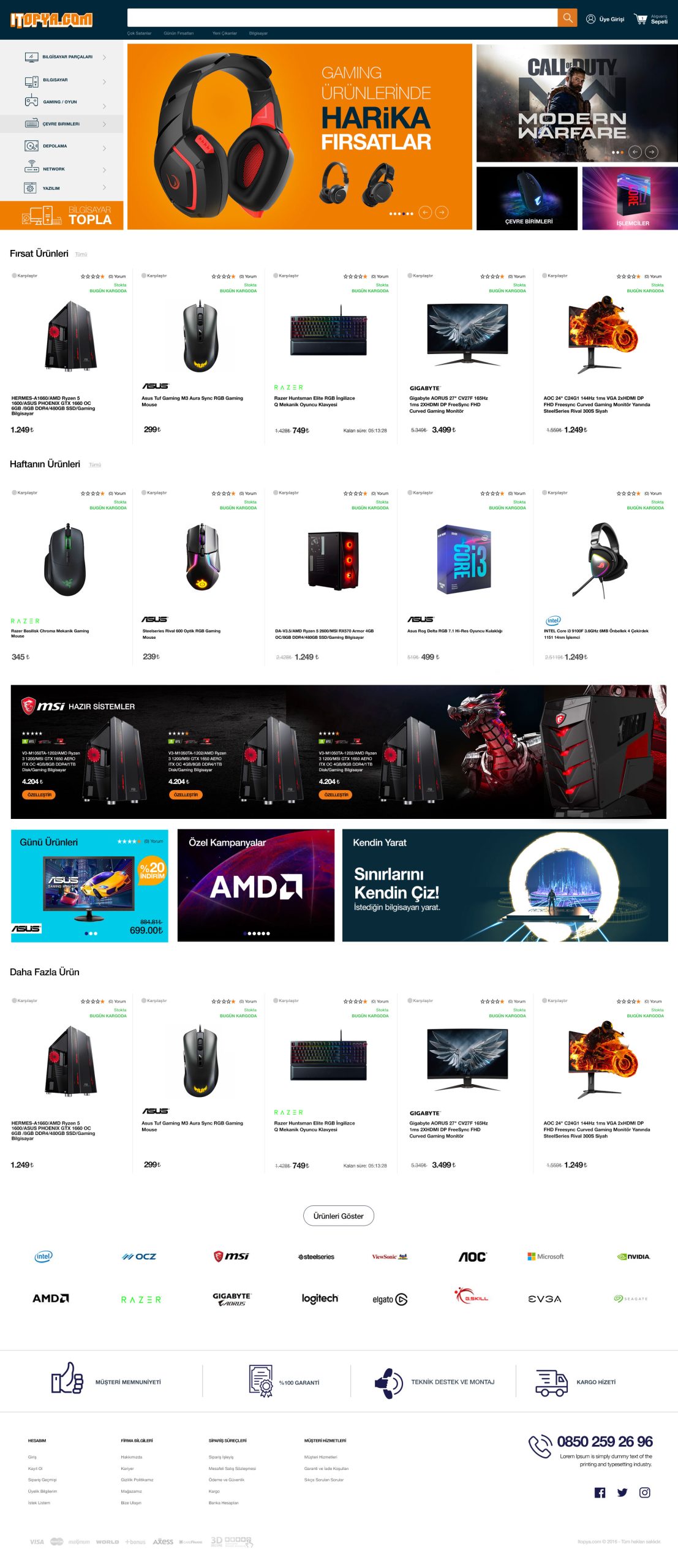Click the Üye Girişi user icon
Image resolution: width=678 pixels, height=1568 pixels.
click(591, 19)
